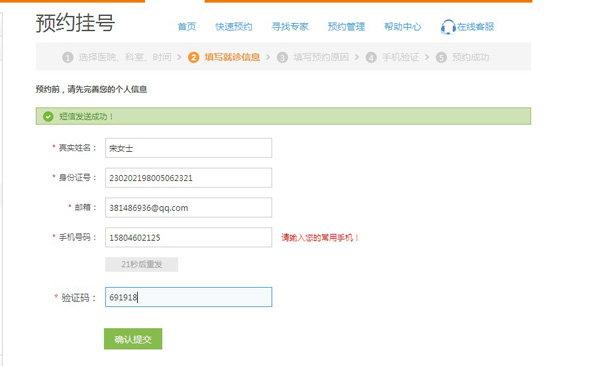Click the 预约前，请先完善您的个人信息 heading

click(x=91, y=89)
